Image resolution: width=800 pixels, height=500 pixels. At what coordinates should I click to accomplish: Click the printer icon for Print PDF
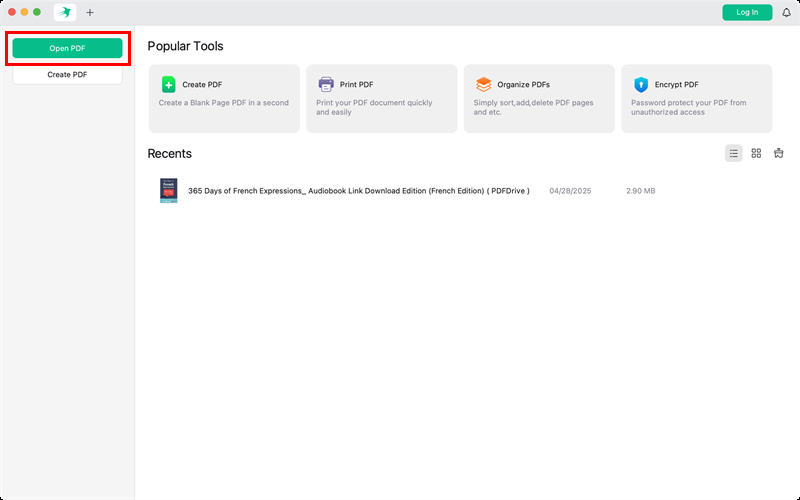[x=326, y=85]
